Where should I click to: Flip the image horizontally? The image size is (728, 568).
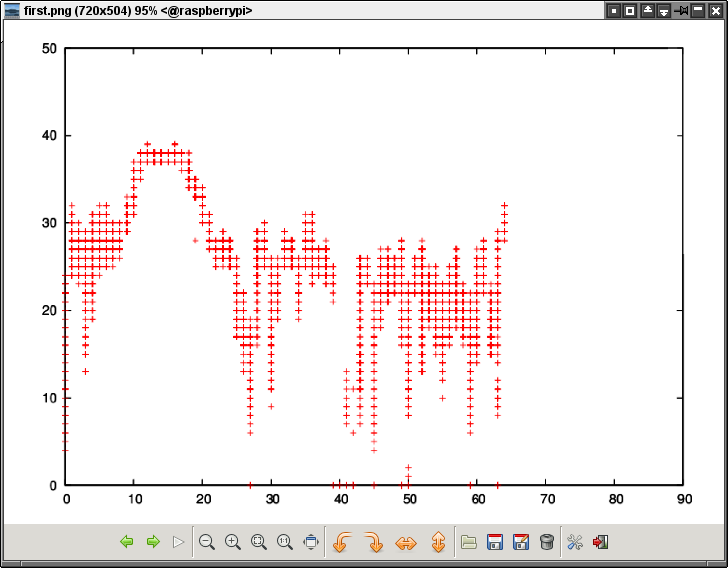pos(405,542)
